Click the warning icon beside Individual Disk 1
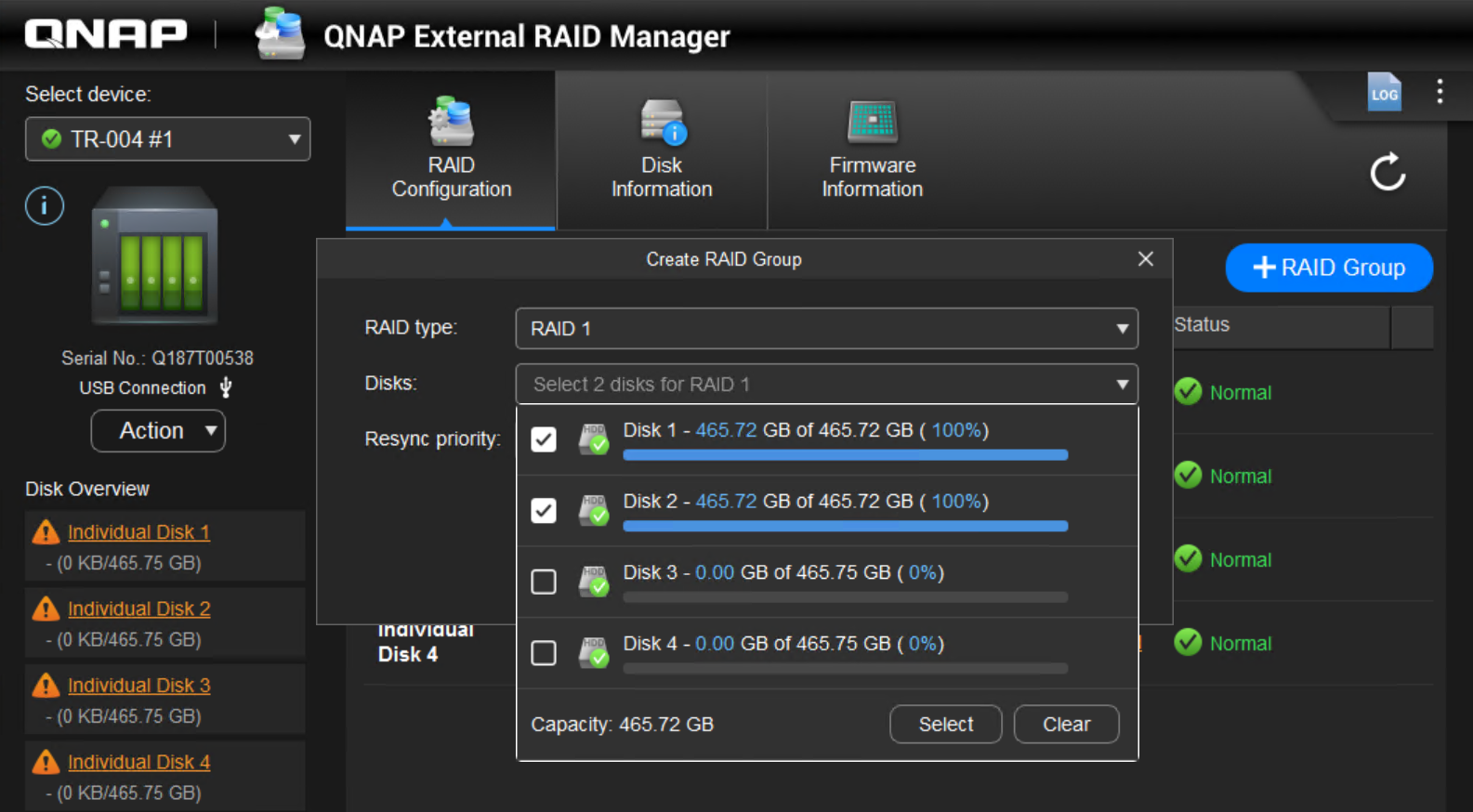This screenshot has width=1473, height=812. 46,532
